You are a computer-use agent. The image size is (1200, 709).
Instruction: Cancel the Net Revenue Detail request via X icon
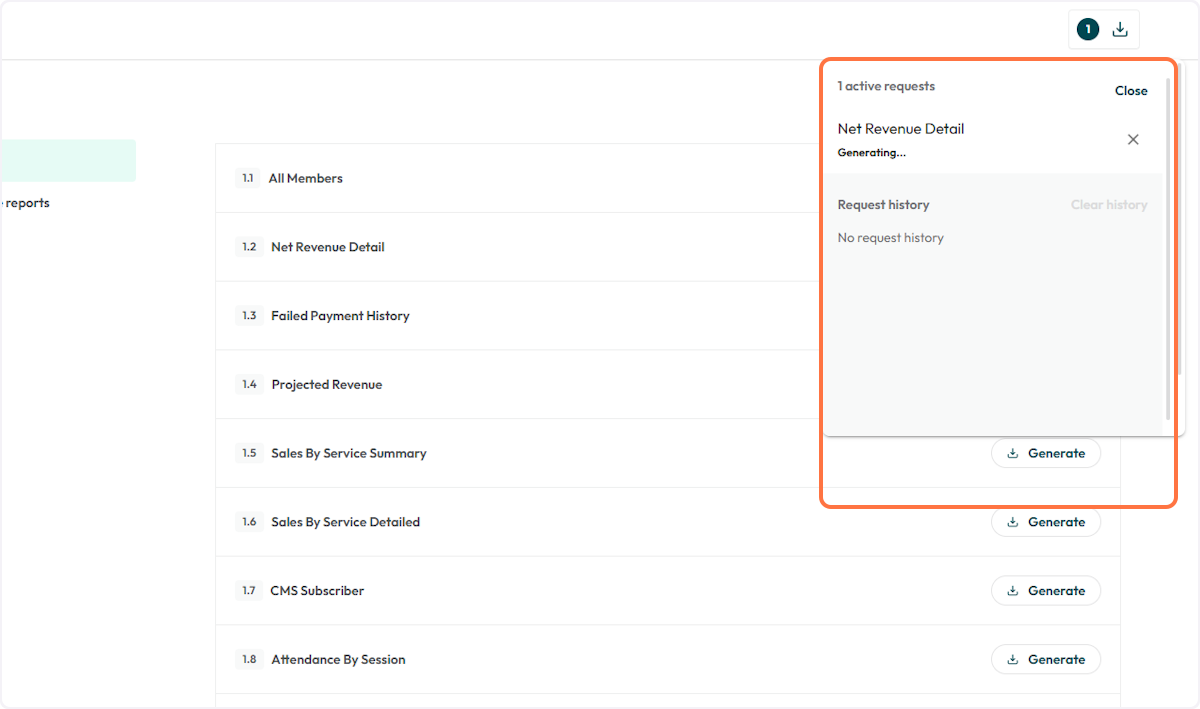[x=1133, y=139]
